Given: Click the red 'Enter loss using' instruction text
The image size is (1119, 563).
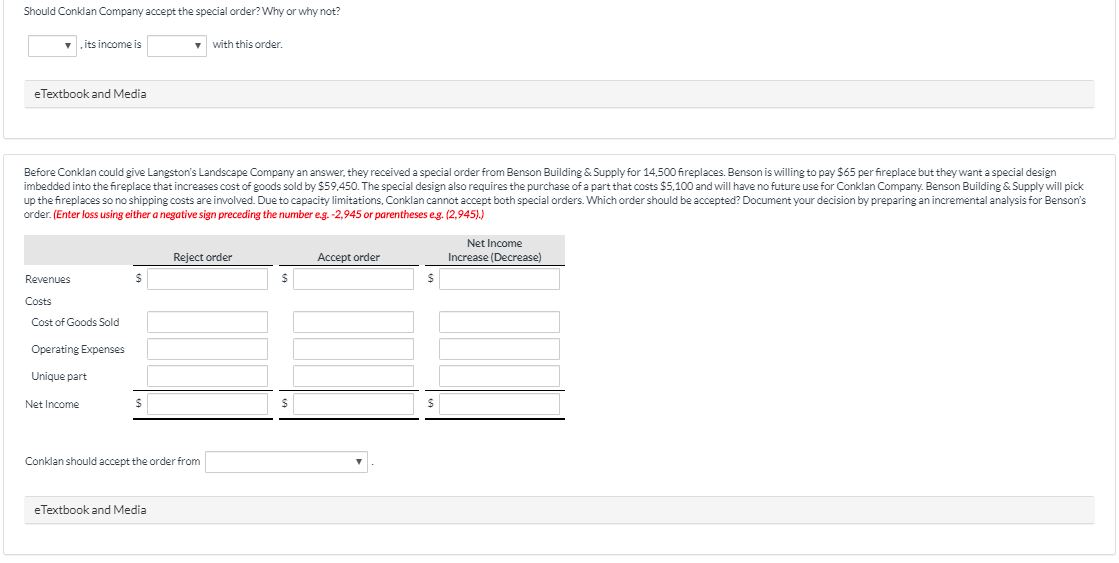Looking at the screenshot, I should (x=269, y=215).
